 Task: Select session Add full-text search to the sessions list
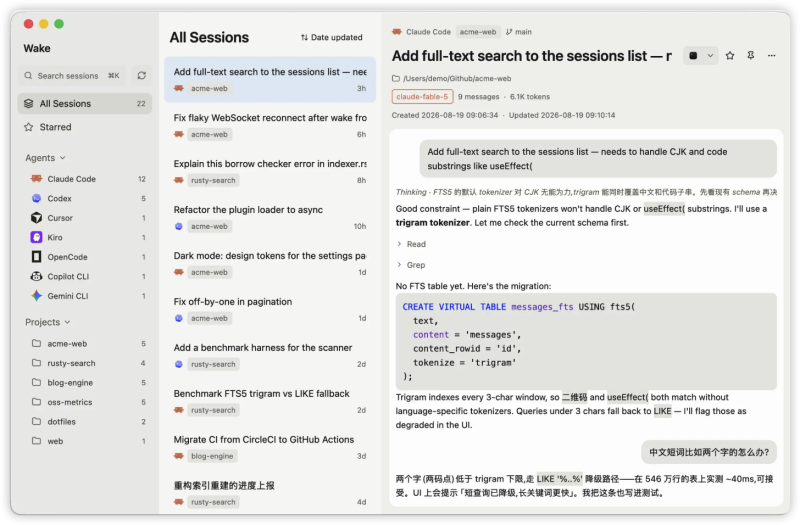(x=270, y=79)
